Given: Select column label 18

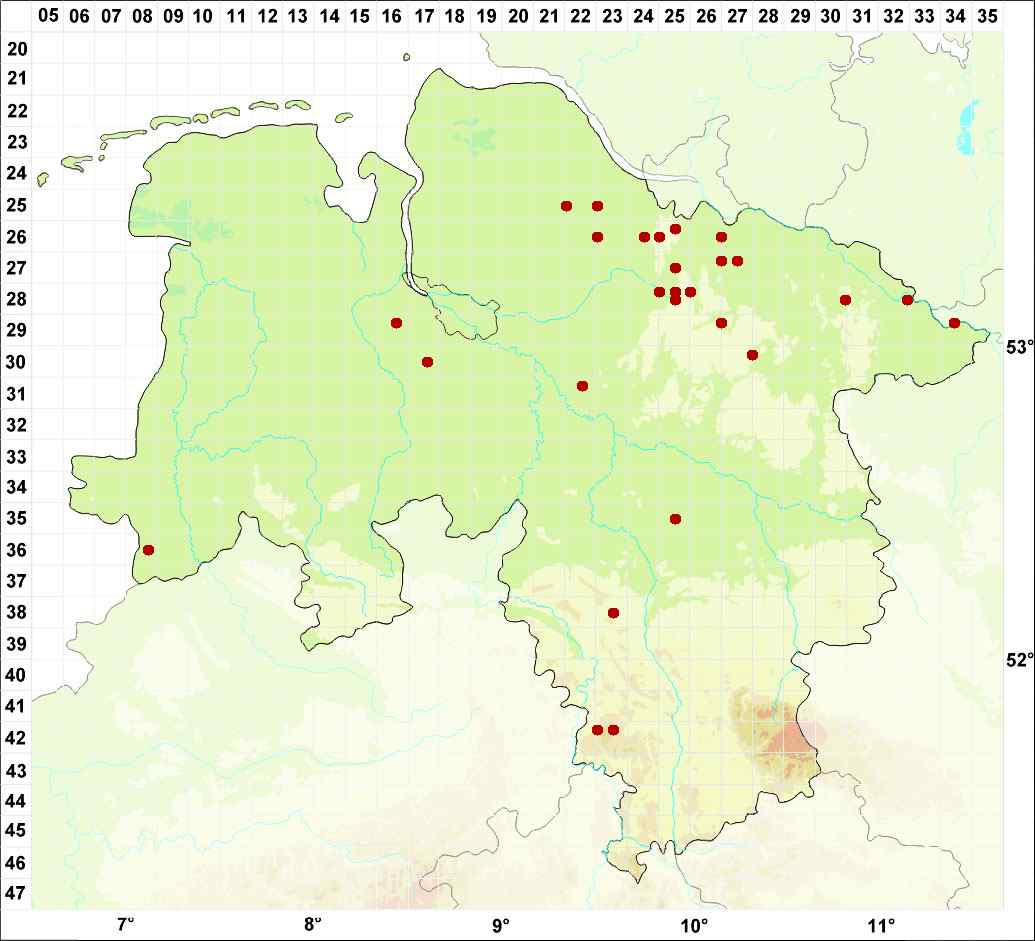Looking at the screenshot, I should coord(455,15).
